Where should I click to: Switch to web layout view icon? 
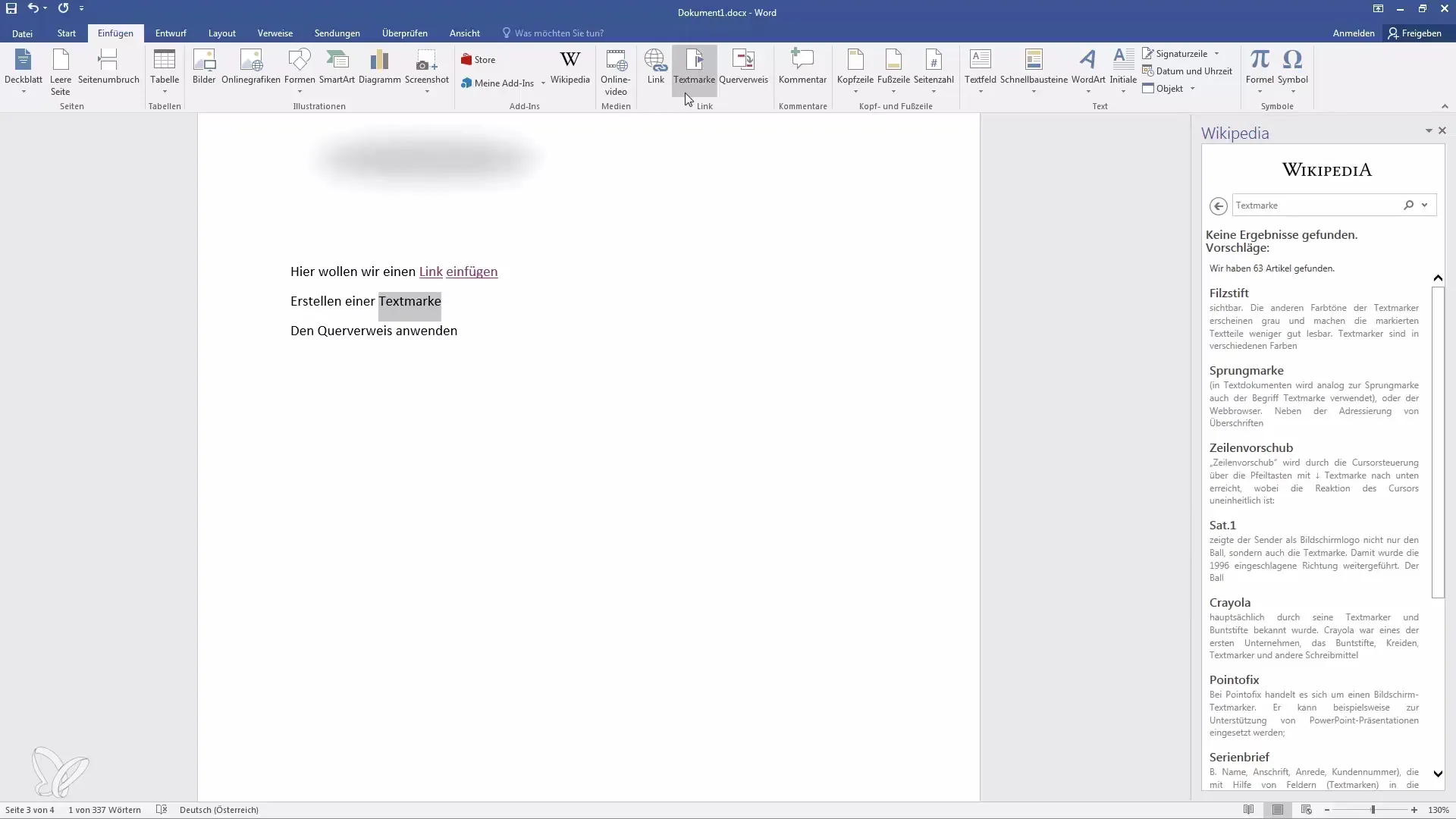click(x=1306, y=810)
